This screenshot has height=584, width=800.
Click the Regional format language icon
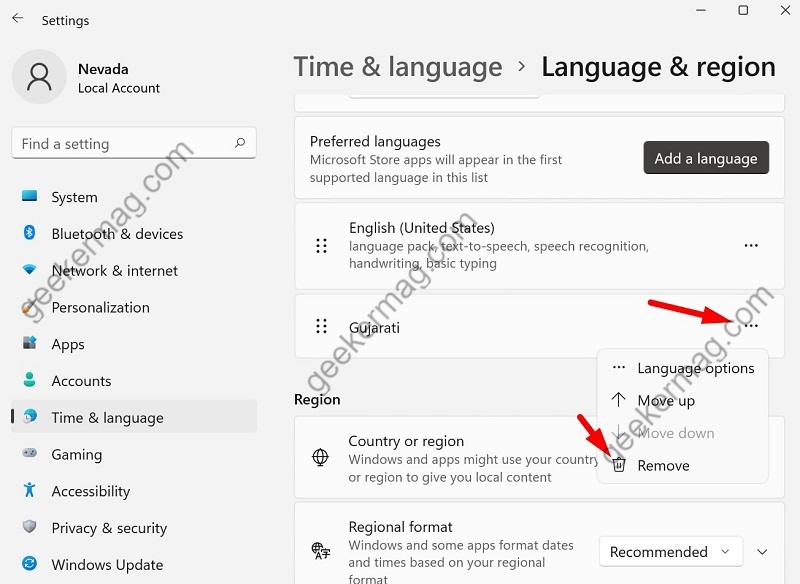pyautogui.click(x=321, y=551)
